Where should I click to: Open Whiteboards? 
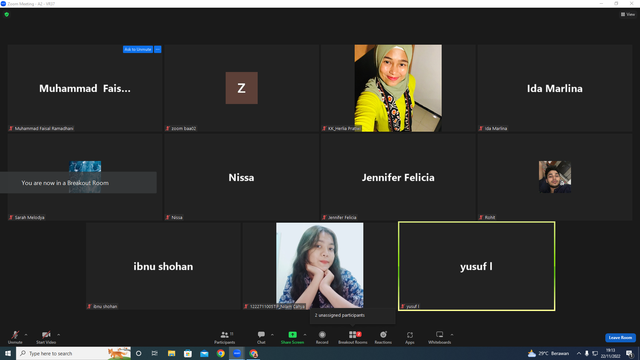(440, 337)
